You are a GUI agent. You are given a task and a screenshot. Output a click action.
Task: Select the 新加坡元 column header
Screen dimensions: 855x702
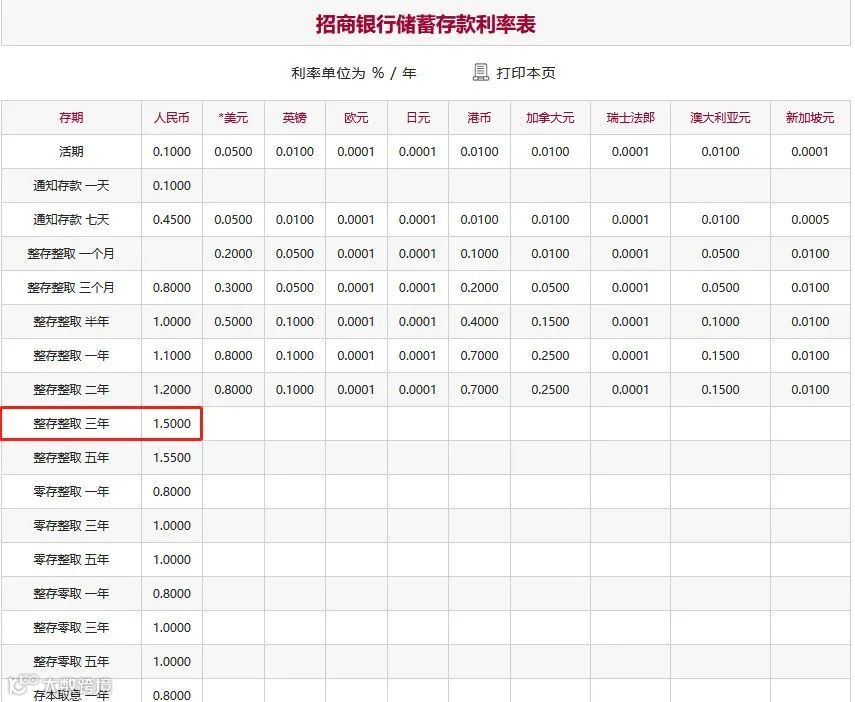[x=810, y=118]
